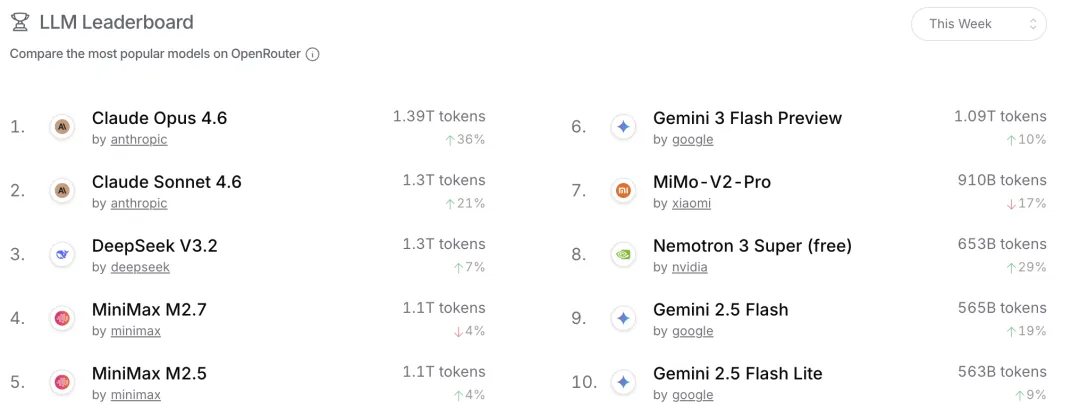Open the deepseek author link
The width and height of the screenshot is (1080, 414).
pyautogui.click(x=139, y=268)
